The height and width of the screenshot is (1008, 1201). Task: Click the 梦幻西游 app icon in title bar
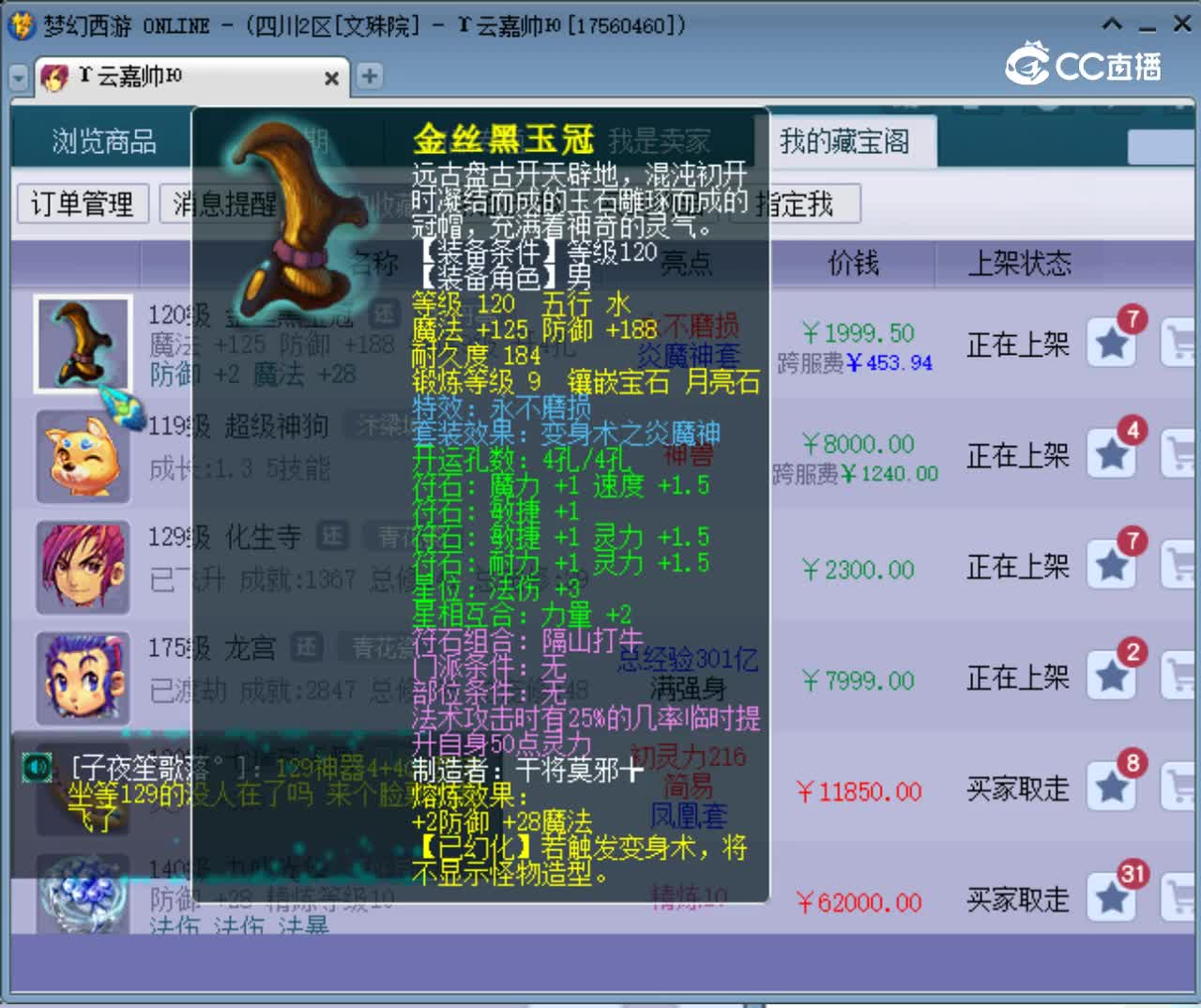(x=21, y=24)
